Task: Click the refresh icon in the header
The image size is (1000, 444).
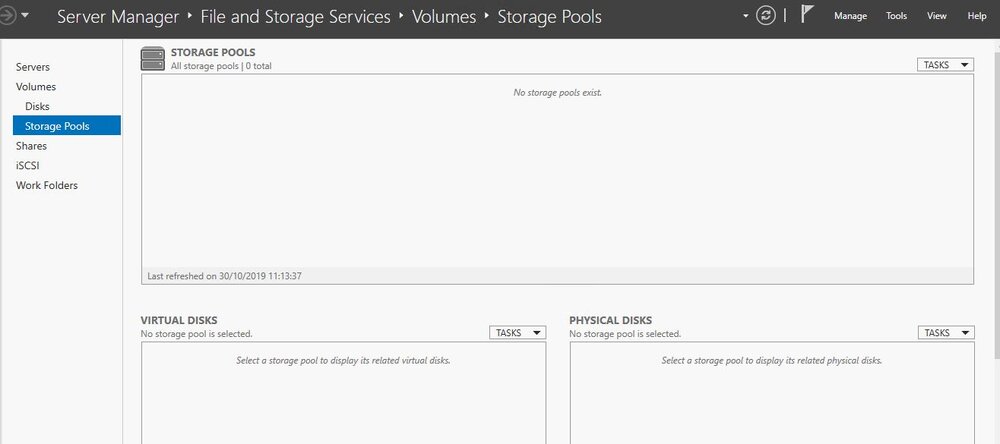Action: coord(765,16)
